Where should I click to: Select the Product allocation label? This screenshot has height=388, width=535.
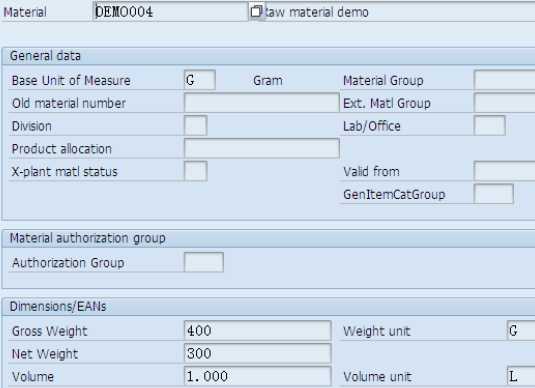click(x=62, y=149)
